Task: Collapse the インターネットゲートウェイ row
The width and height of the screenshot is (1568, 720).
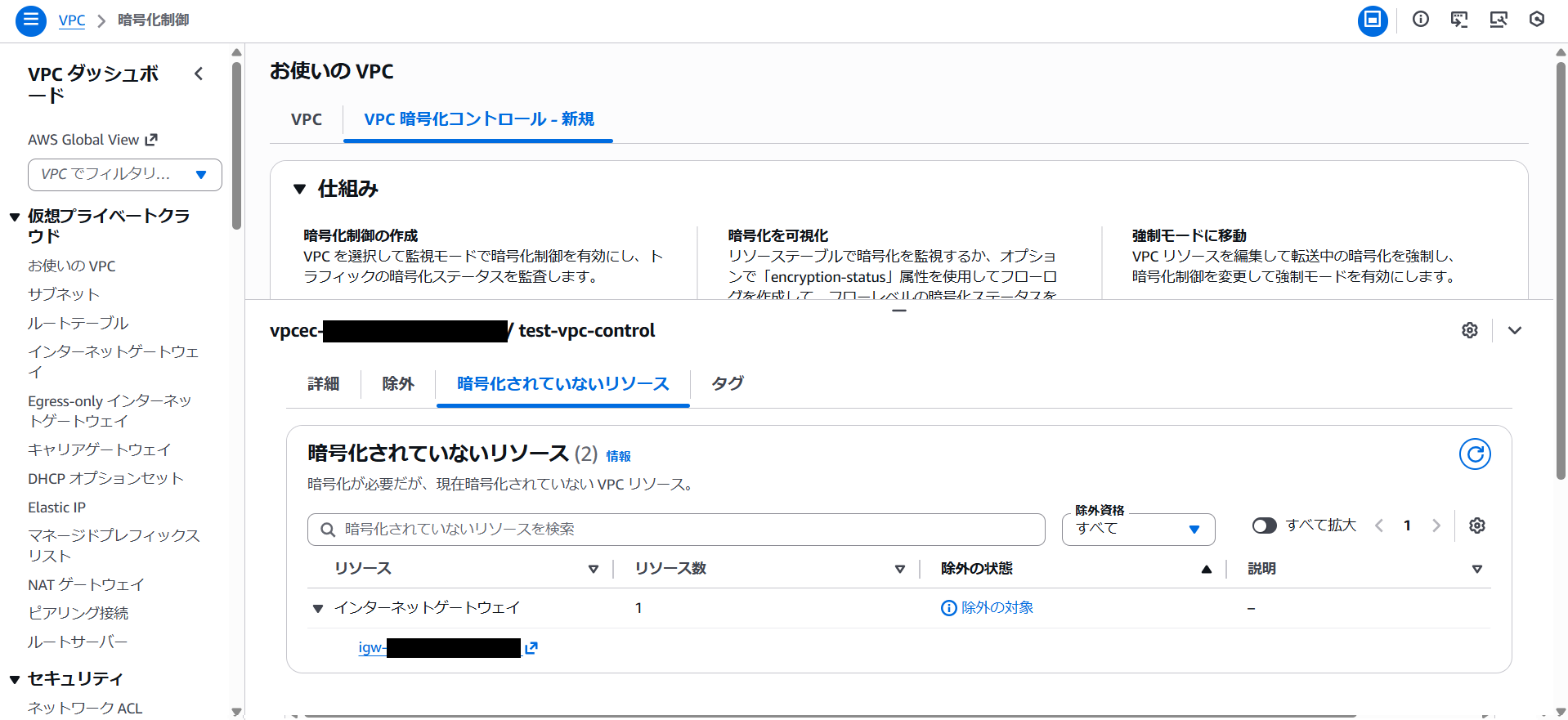Action: tap(318, 608)
